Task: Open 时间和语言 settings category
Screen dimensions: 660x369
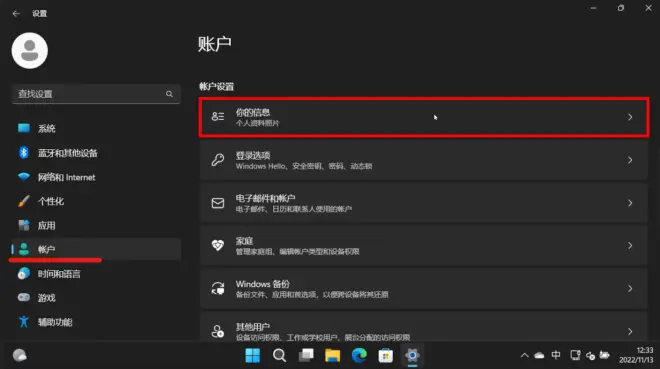Action: click(97, 274)
